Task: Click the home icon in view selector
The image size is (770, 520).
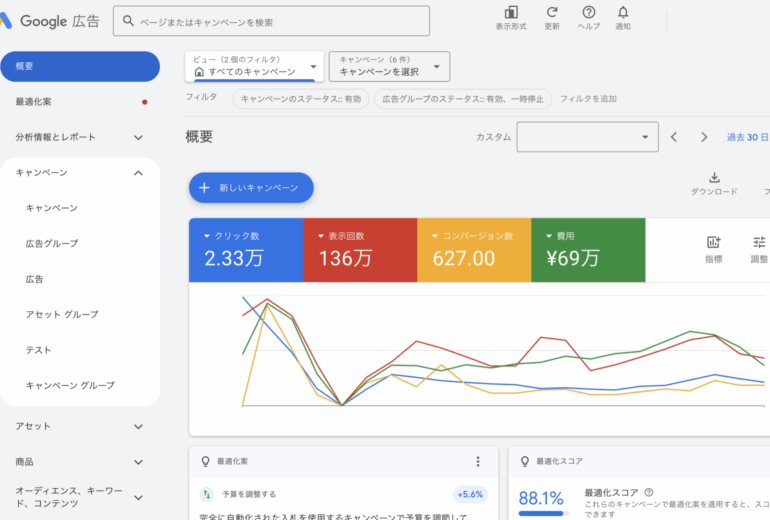Action: pos(199,72)
